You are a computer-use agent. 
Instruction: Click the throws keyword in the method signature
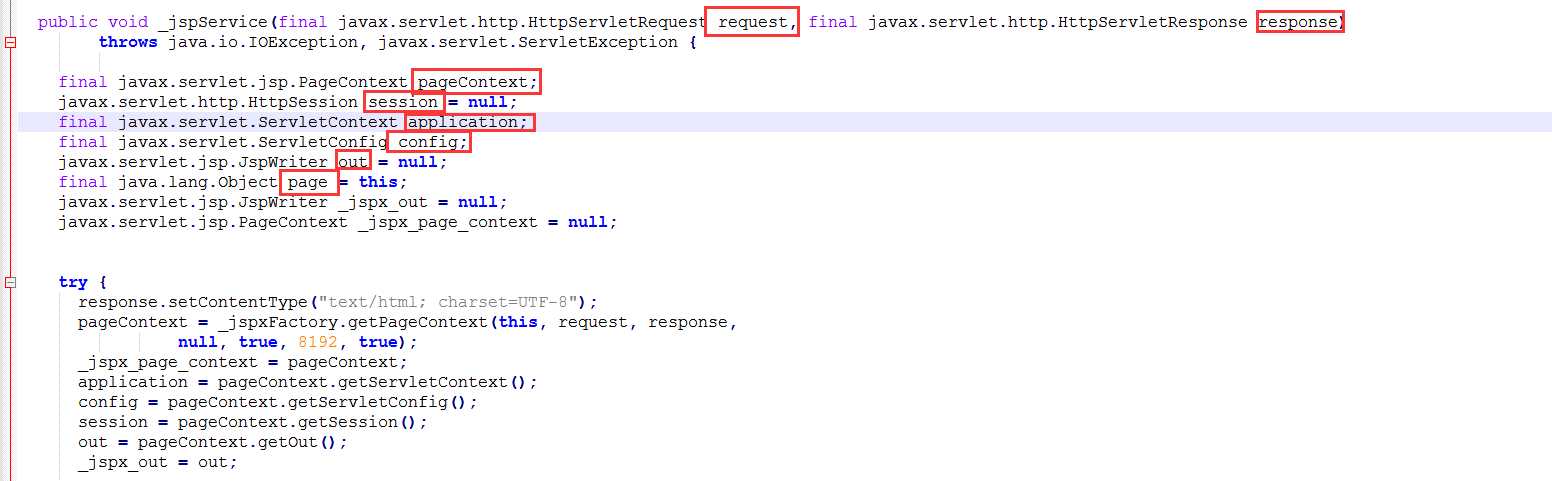point(128,42)
